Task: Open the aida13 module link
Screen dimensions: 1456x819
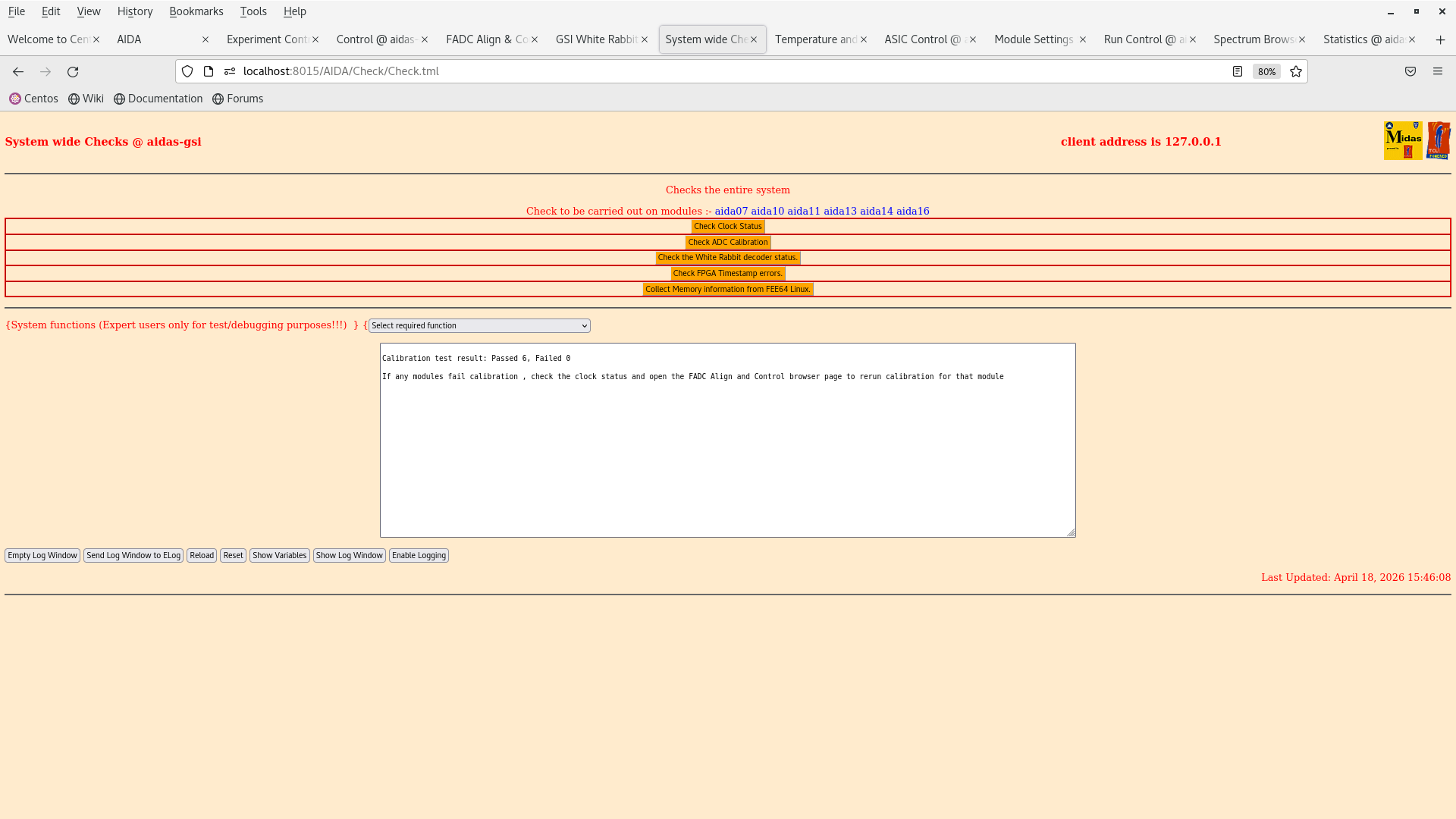Action: click(x=840, y=211)
